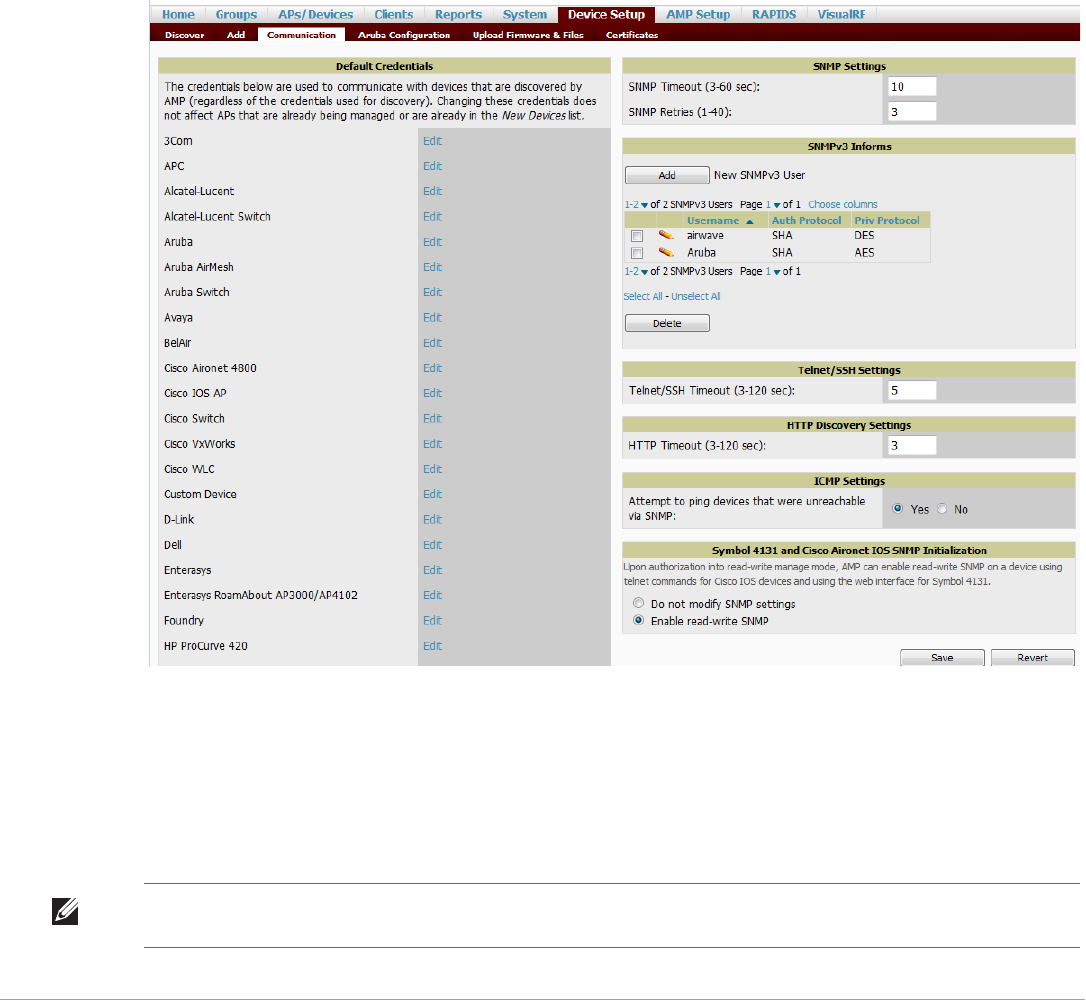Select Yes for pinging unreachable devices
Viewport: 1086px width, 1000px height.
(898, 508)
